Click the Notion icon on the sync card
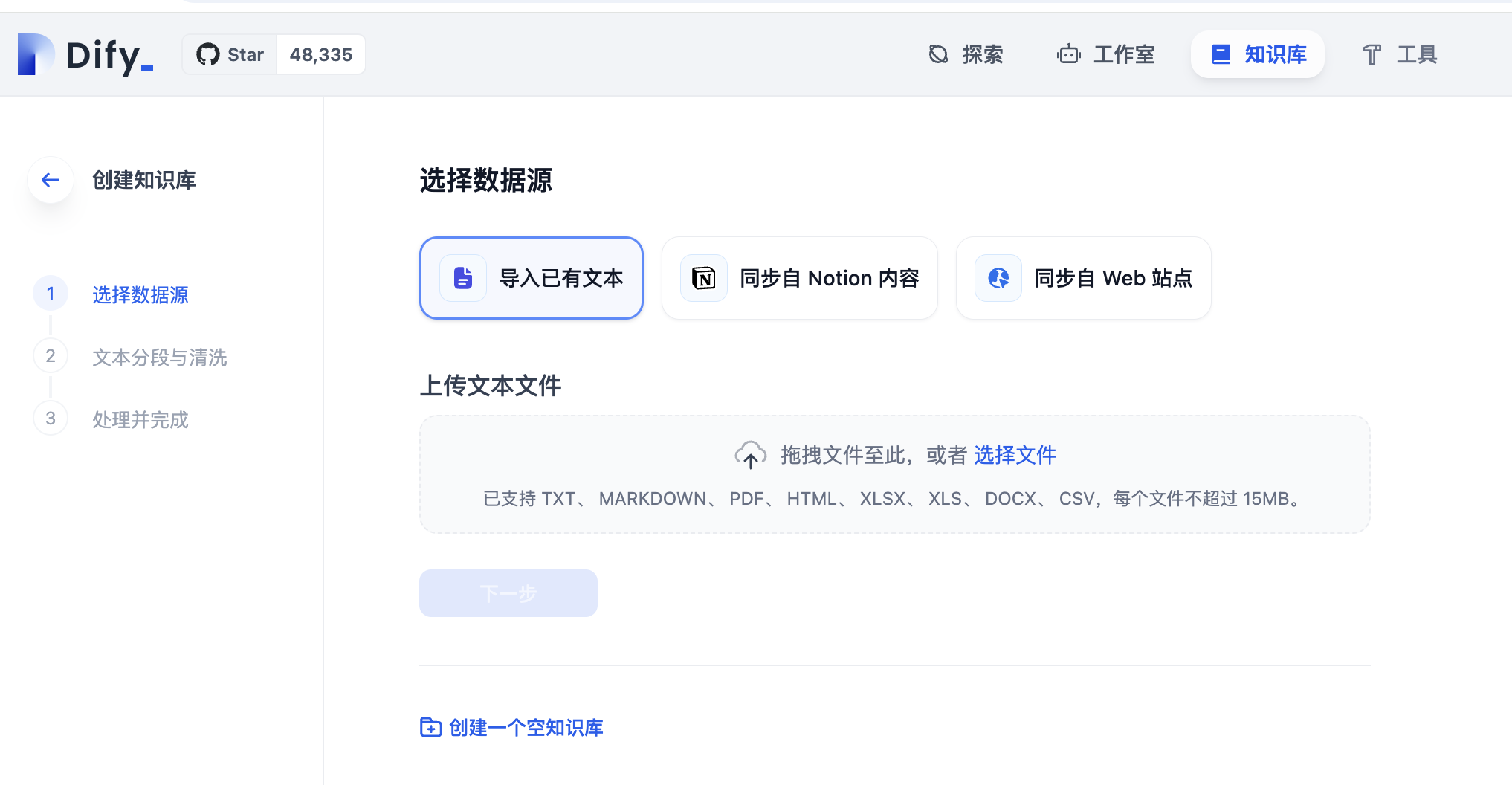Image resolution: width=1512 pixels, height=785 pixels. click(x=703, y=277)
